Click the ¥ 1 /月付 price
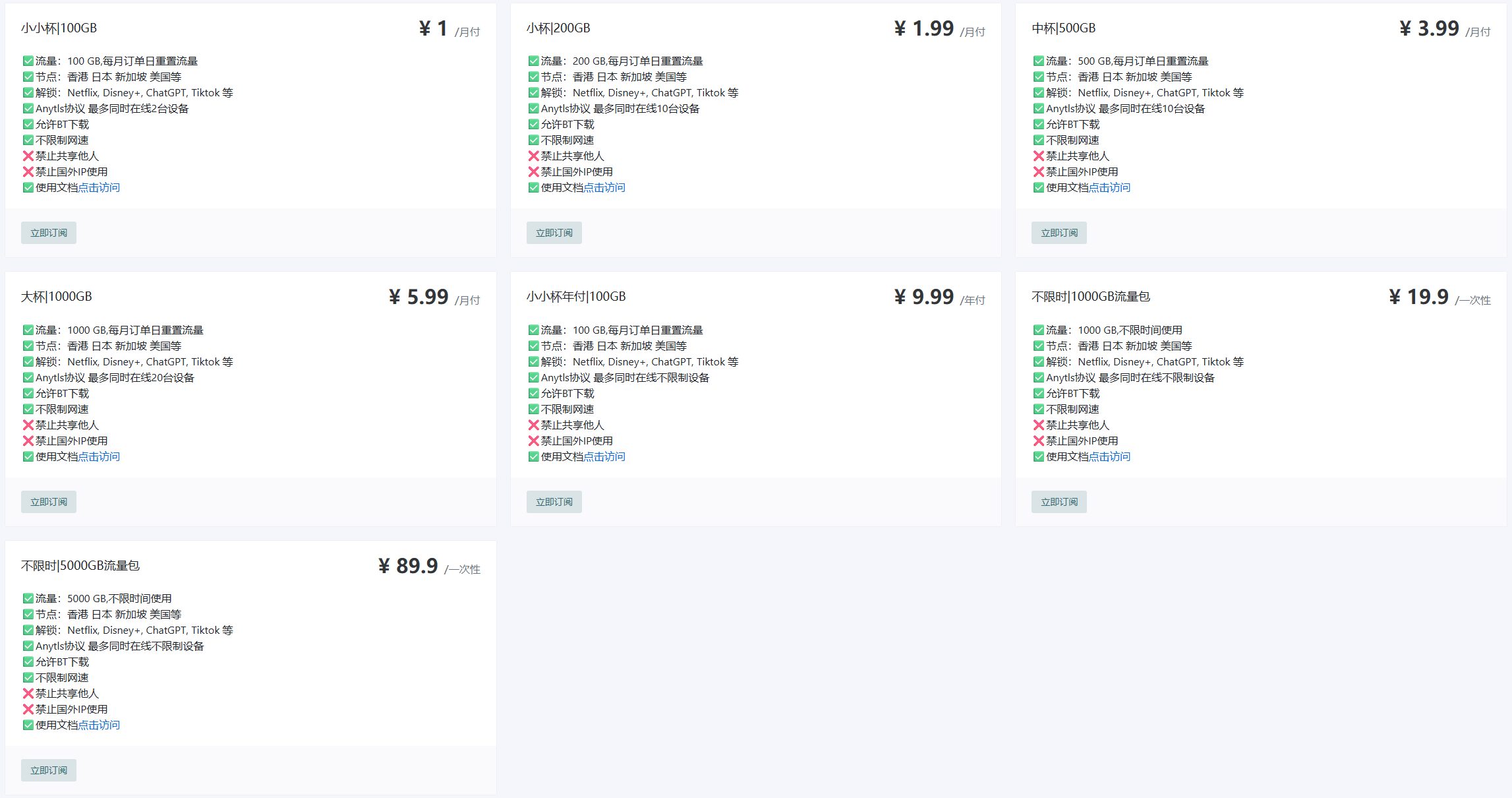This screenshot has height=798, width=1512. pos(450,28)
